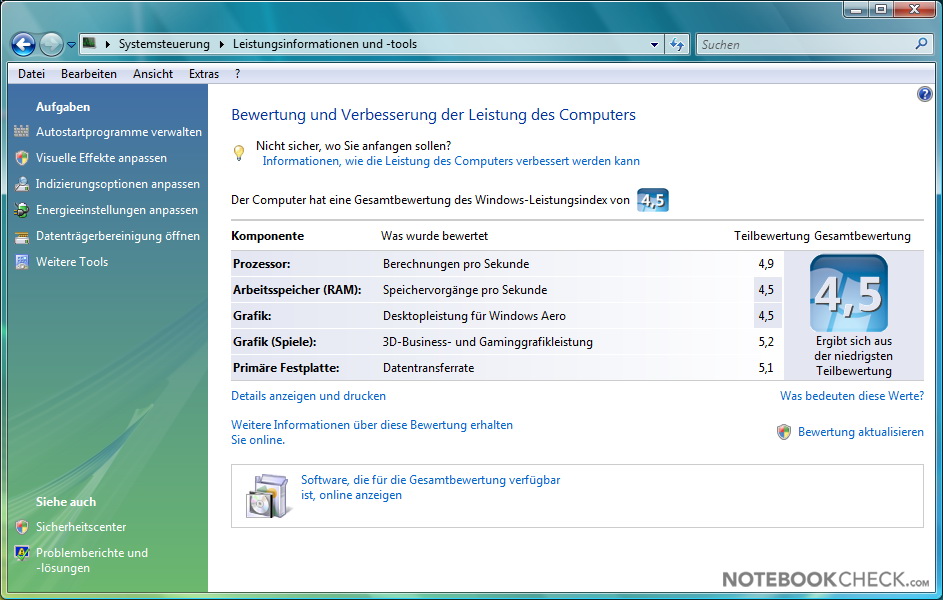The image size is (943, 600).
Task: Expand arrow between Systemsteuerung and Leistungsinformationen
Action: pyautogui.click(x=221, y=44)
